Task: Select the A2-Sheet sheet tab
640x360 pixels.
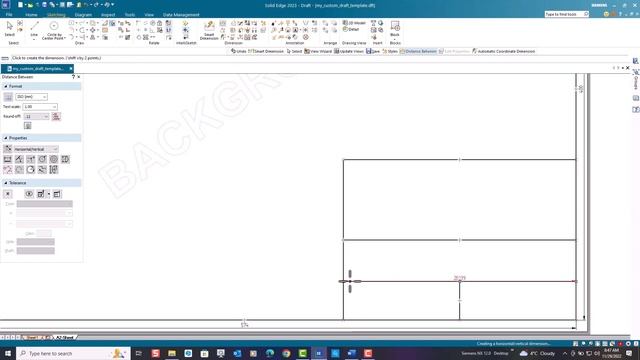Action: coord(64,338)
